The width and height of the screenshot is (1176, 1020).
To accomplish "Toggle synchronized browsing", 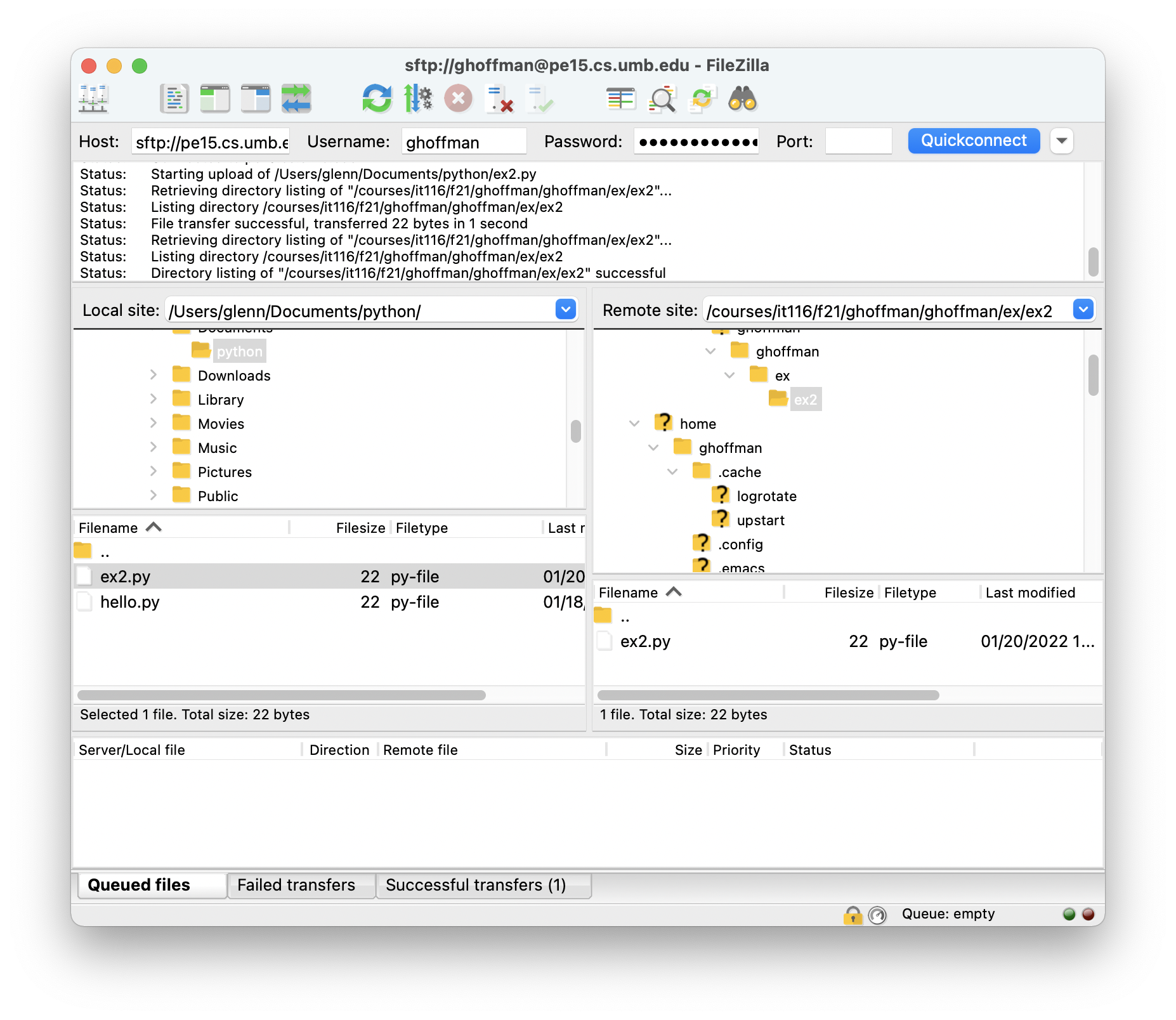I will pos(702,99).
